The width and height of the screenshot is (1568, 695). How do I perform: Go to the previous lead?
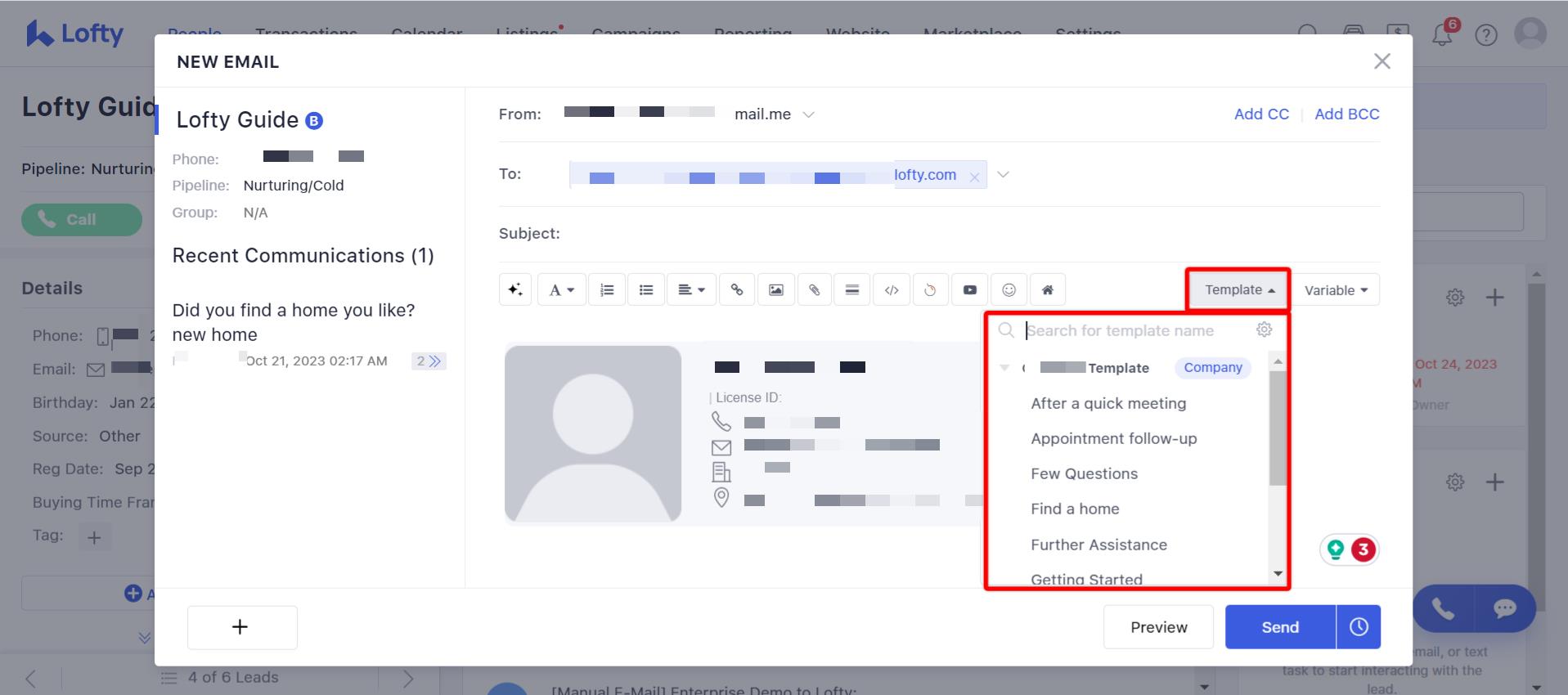tap(30, 678)
